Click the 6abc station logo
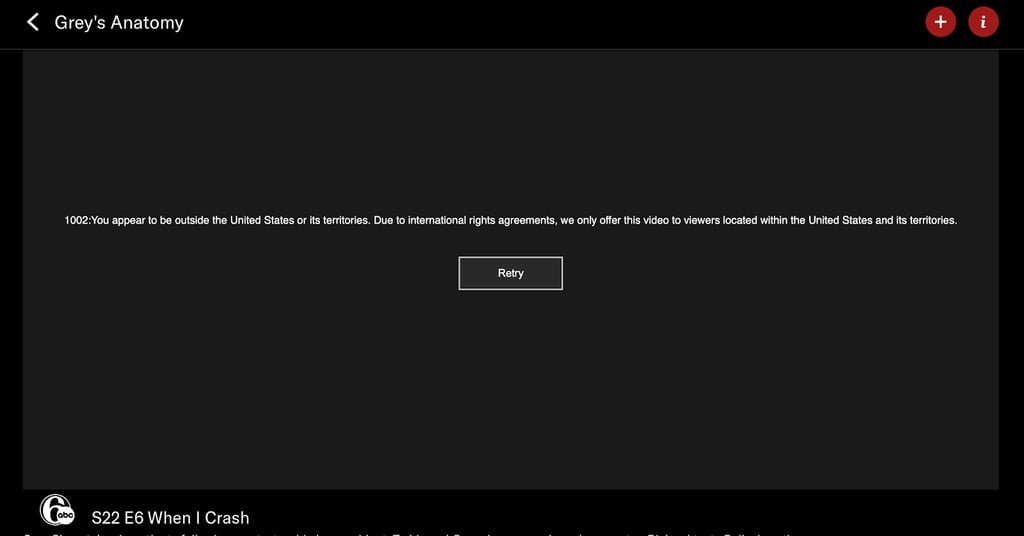Image resolution: width=1024 pixels, height=536 pixels. point(57,510)
